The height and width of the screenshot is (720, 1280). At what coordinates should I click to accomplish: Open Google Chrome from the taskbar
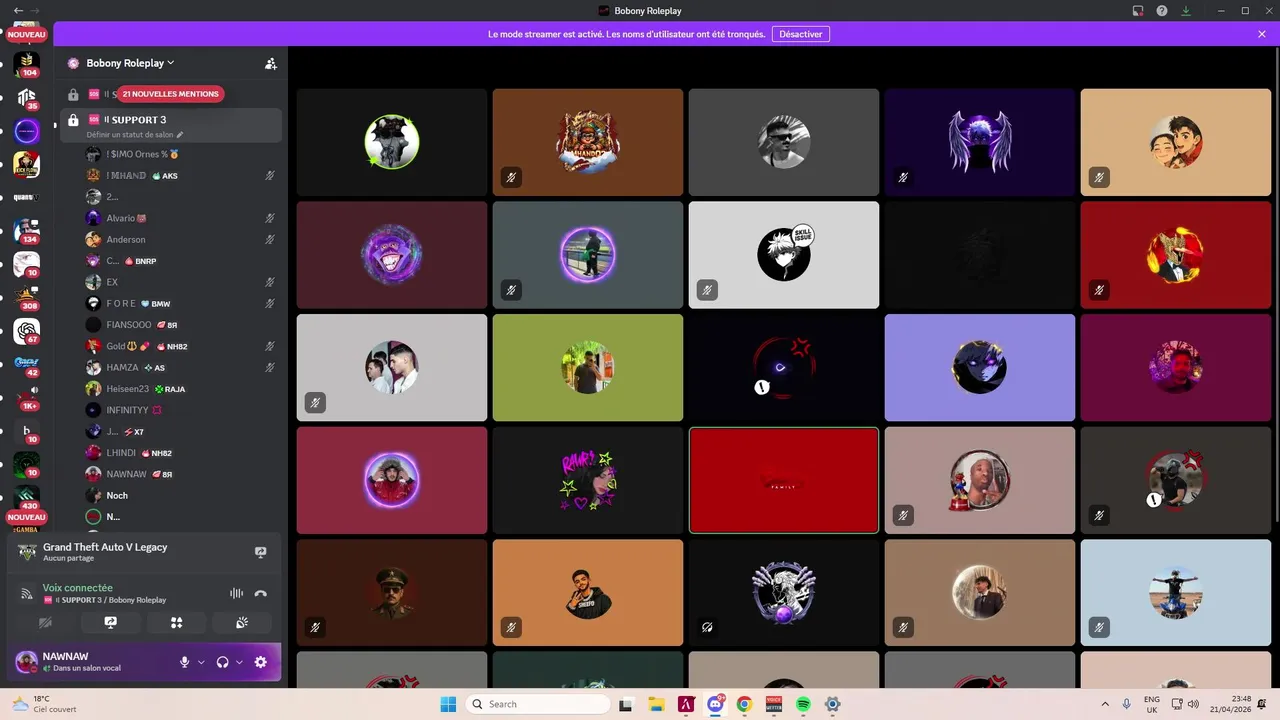tap(744, 704)
